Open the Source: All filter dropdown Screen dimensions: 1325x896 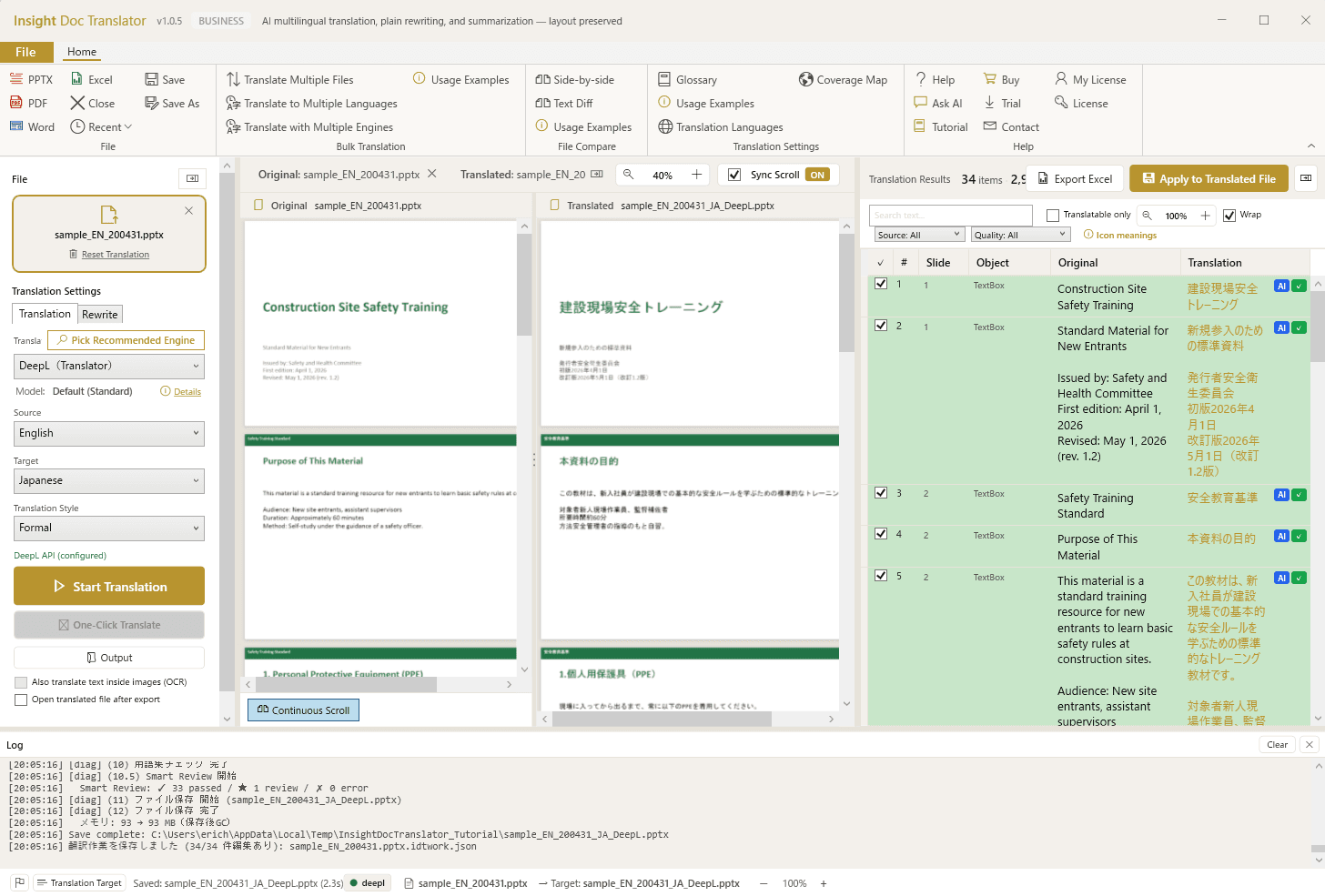(919, 235)
